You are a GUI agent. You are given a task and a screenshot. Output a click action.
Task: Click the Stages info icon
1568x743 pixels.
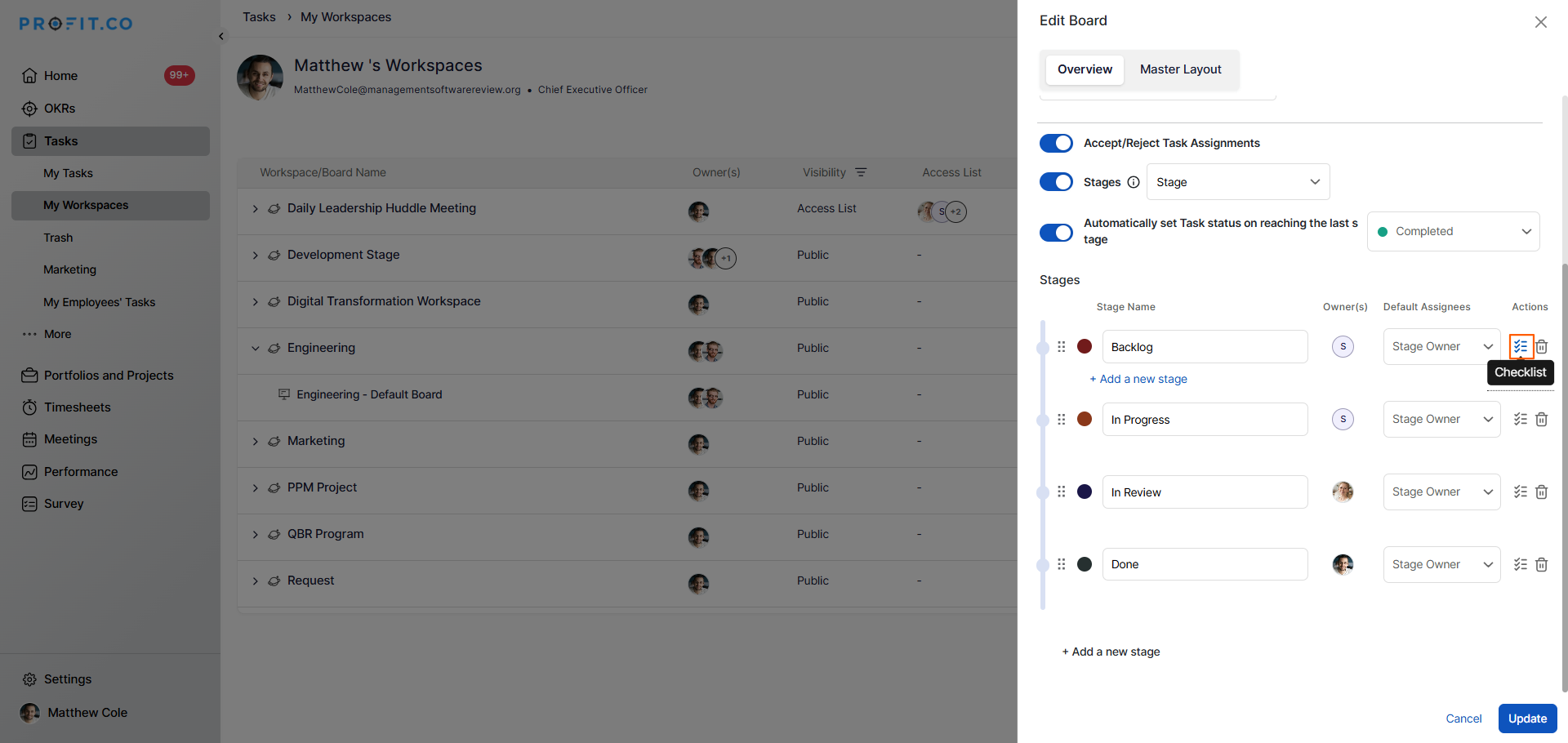tap(1134, 182)
